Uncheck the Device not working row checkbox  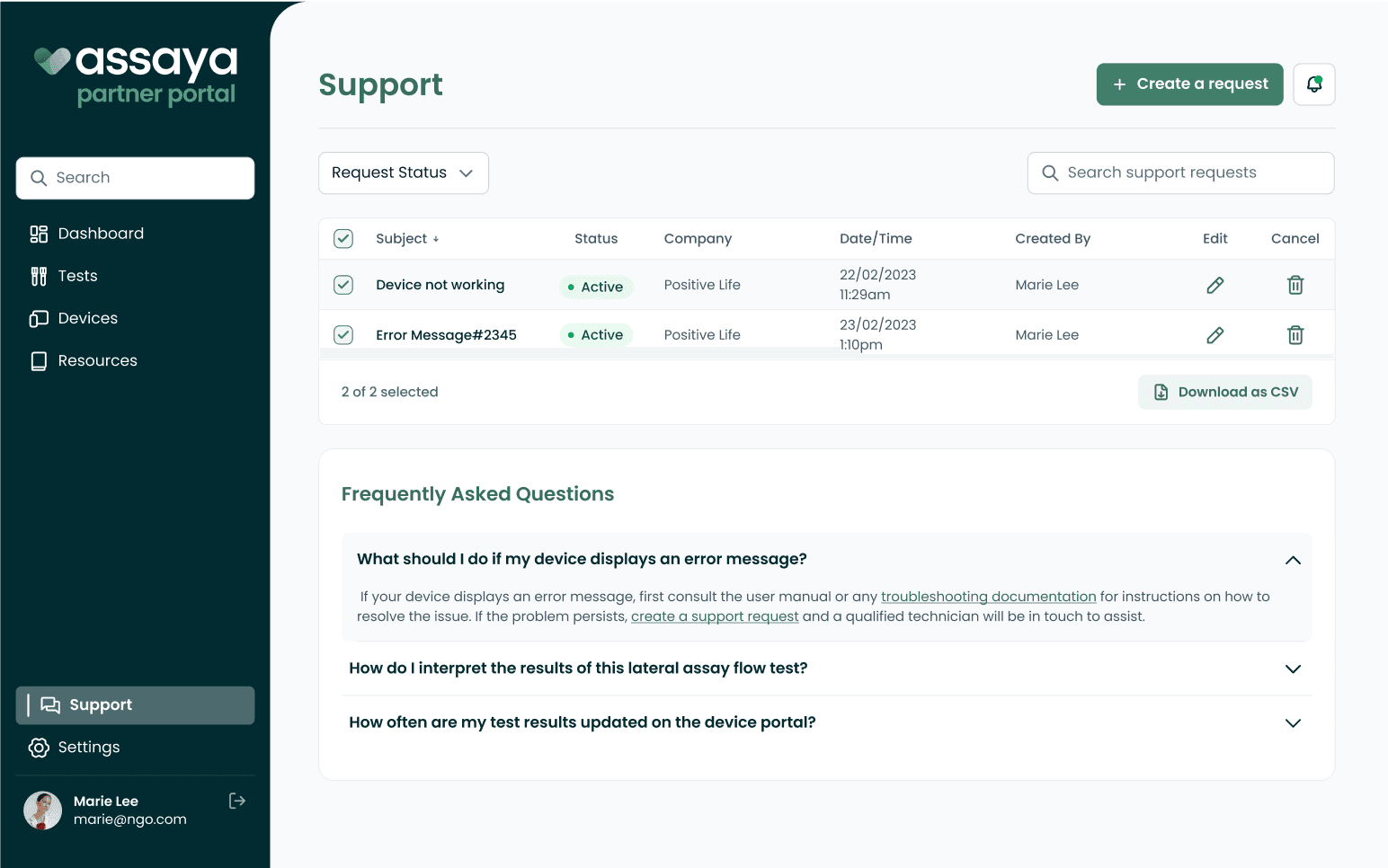tap(343, 285)
